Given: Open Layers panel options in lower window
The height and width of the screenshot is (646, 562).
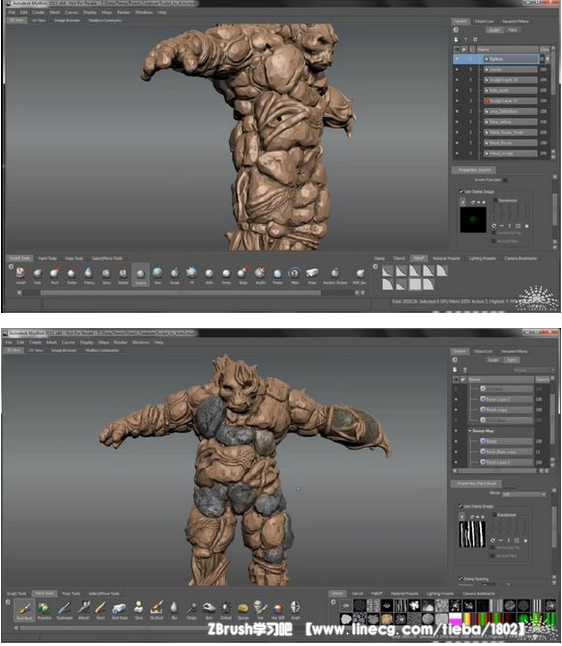Looking at the screenshot, I should click(x=455, y=360).
